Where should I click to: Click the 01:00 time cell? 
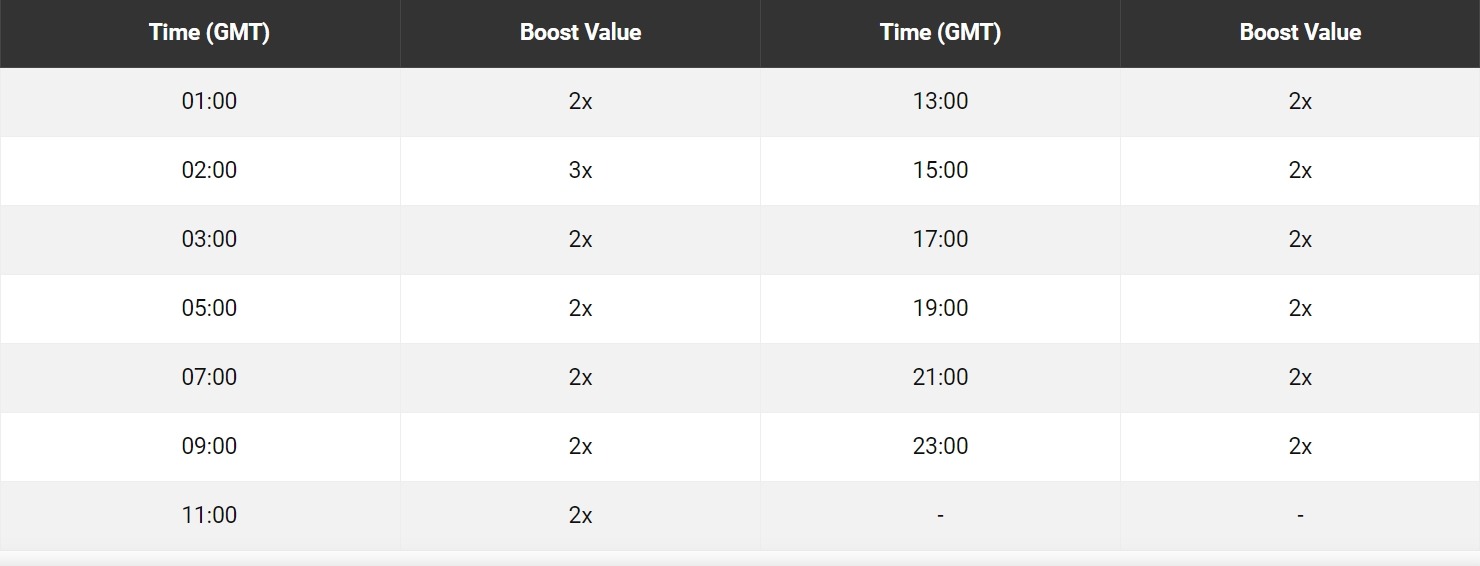tap(209, 101)
